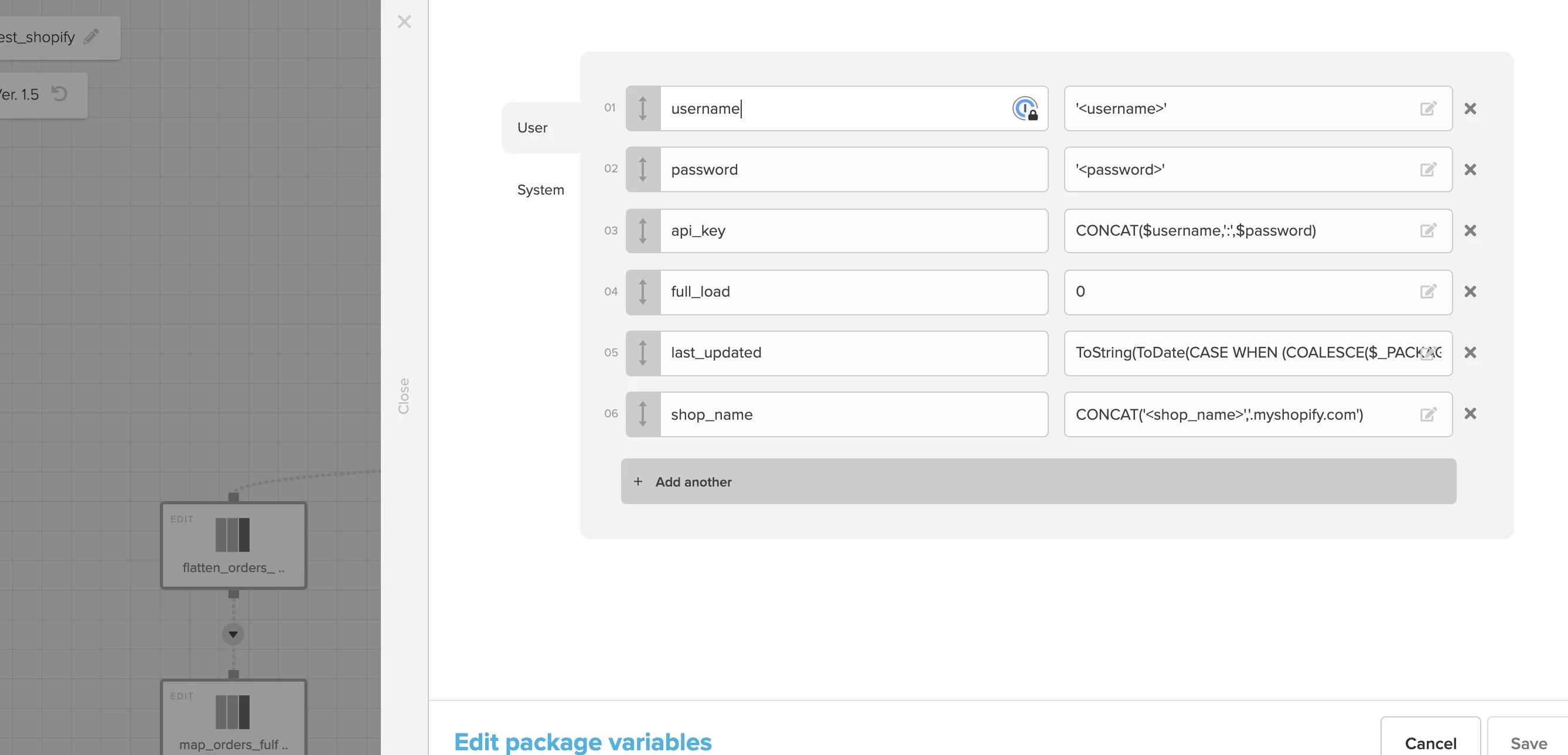This screenshot has height=755, width=1568.
Task: Click the reorder handle for shop_name row
Action: pyautogui.click(x=643, y=414)
